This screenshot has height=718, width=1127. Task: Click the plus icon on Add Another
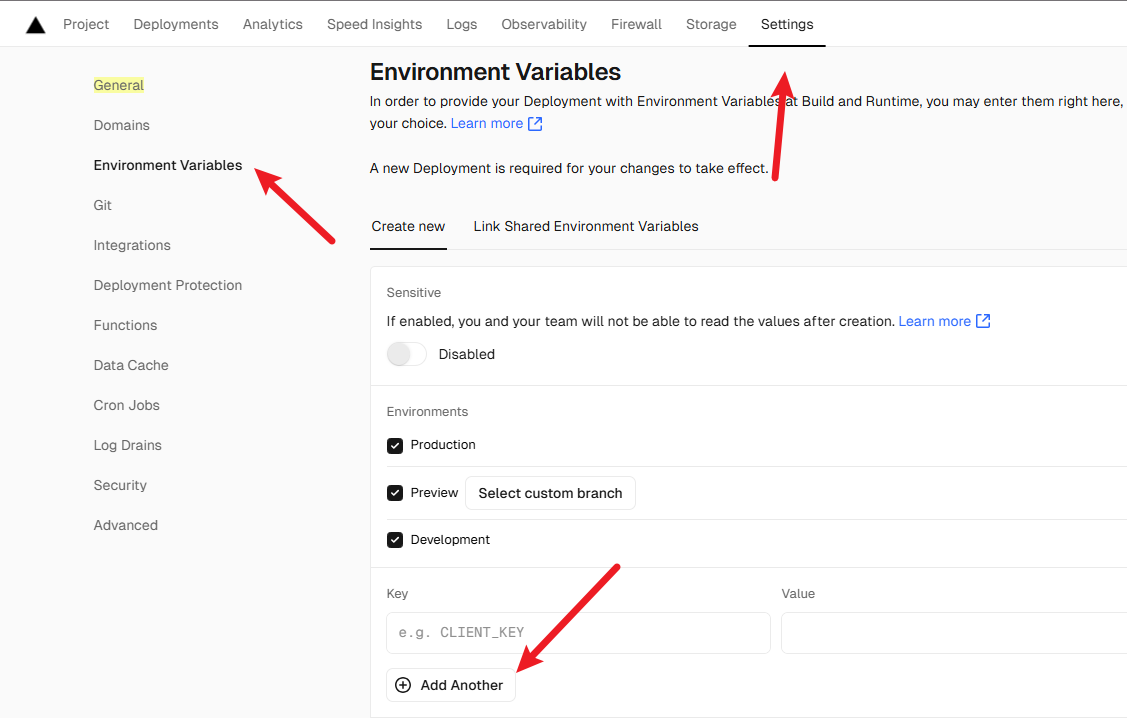coord(403,685)
